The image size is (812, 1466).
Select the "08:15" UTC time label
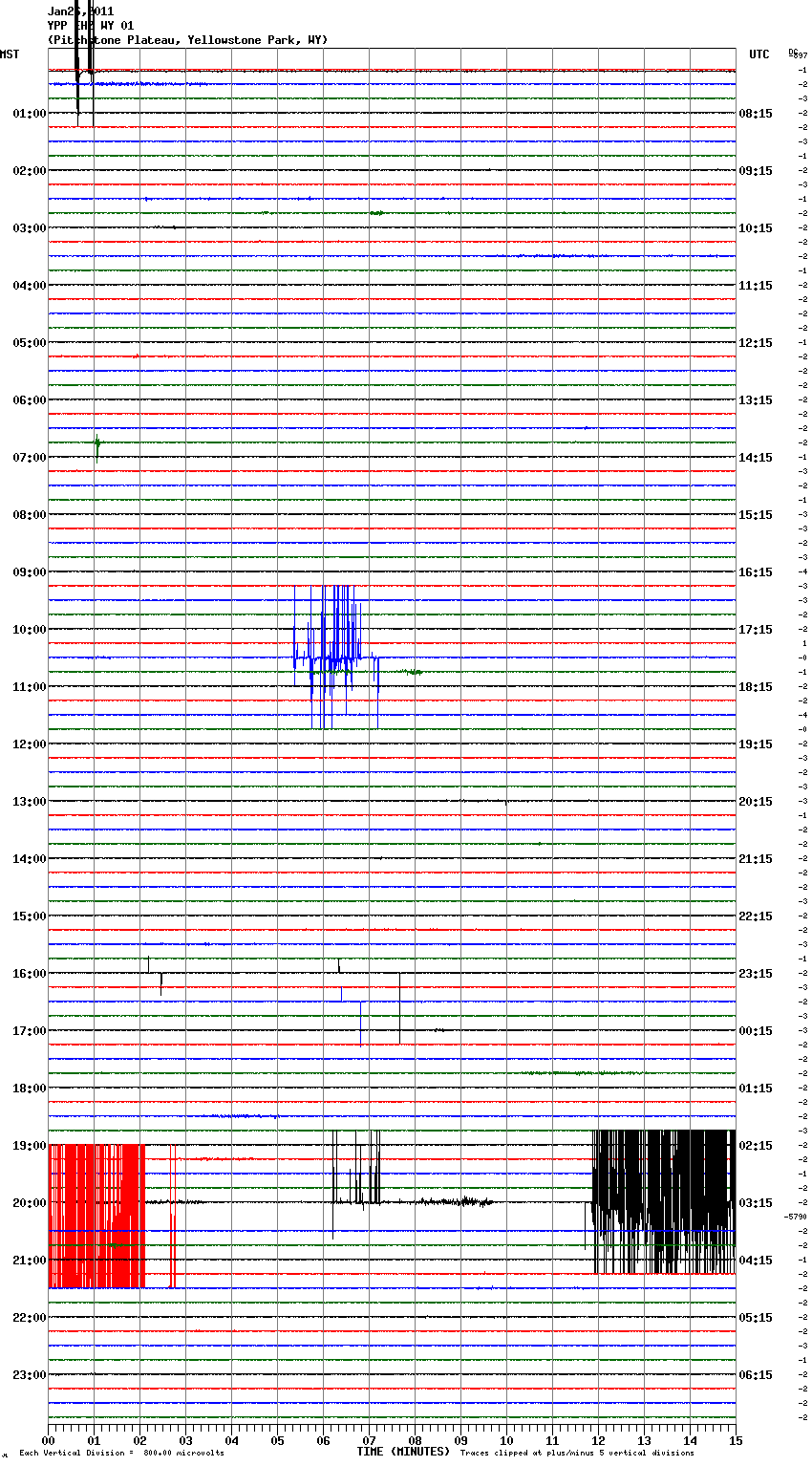click(x=756, y=114)
